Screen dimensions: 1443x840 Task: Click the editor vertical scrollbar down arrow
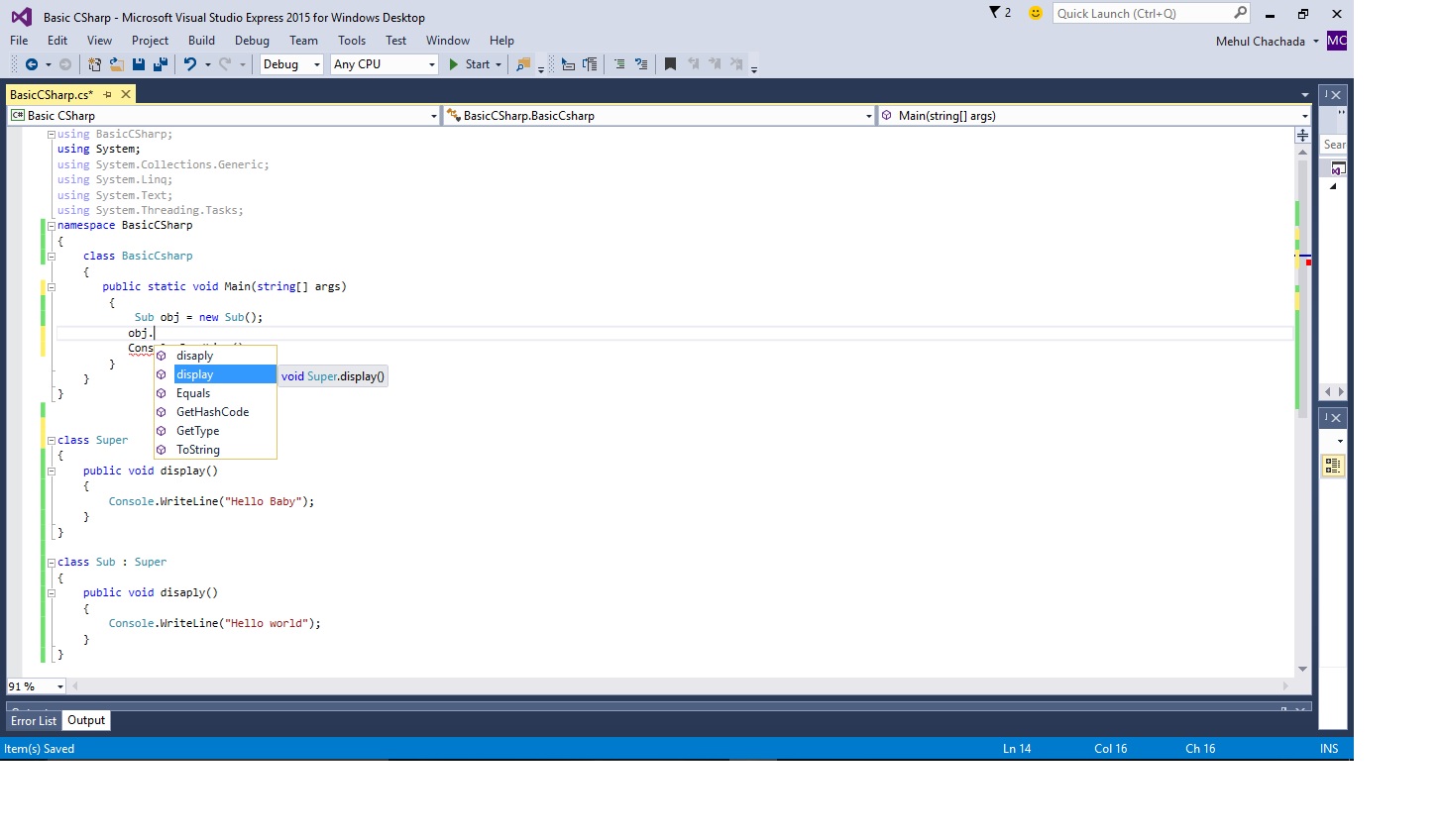1302,670
